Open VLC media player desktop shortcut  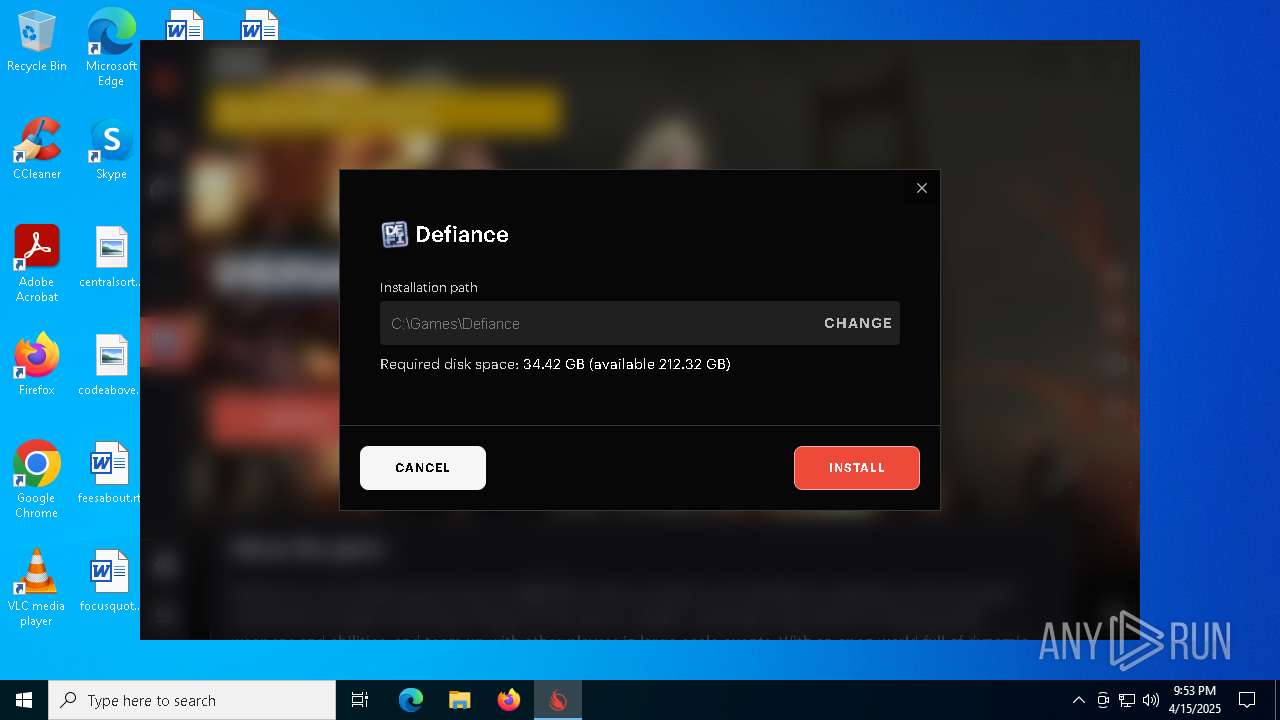37,588
